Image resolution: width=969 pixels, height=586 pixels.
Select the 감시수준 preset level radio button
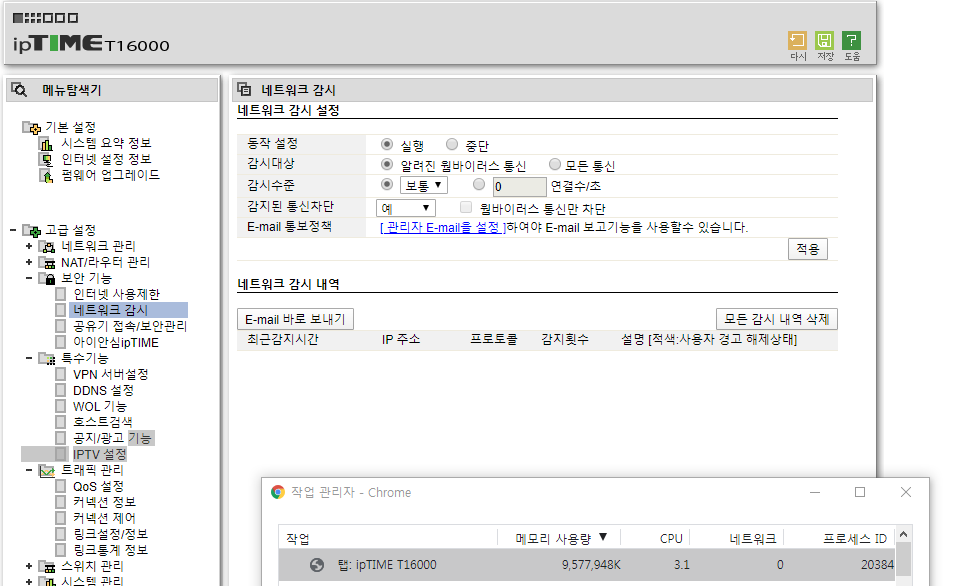coord(387,184)
